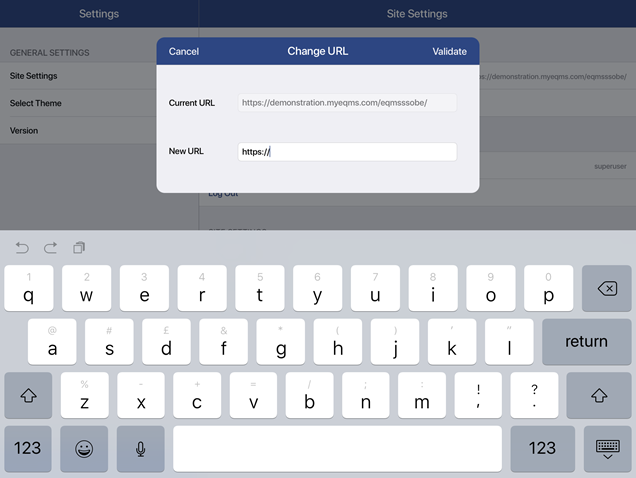Tap the backspace delete key
The height and width of the screenshot is (478, 636).
607,289
